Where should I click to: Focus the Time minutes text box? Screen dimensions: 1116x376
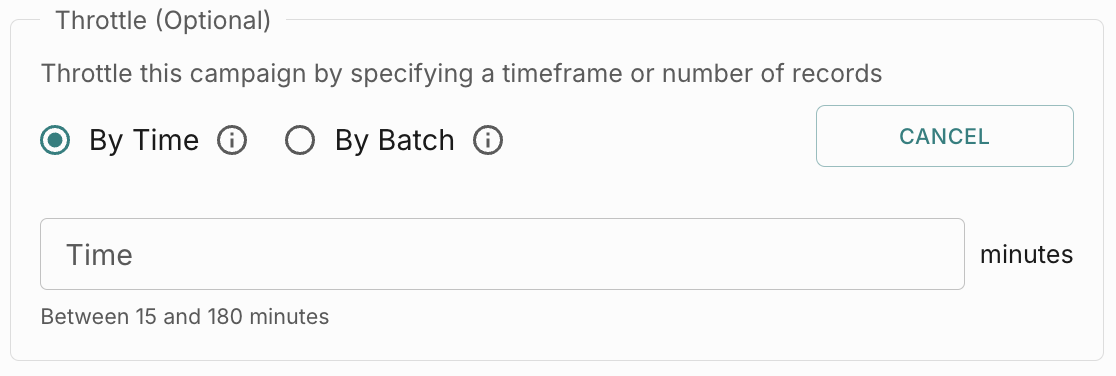tap(502, 254)
